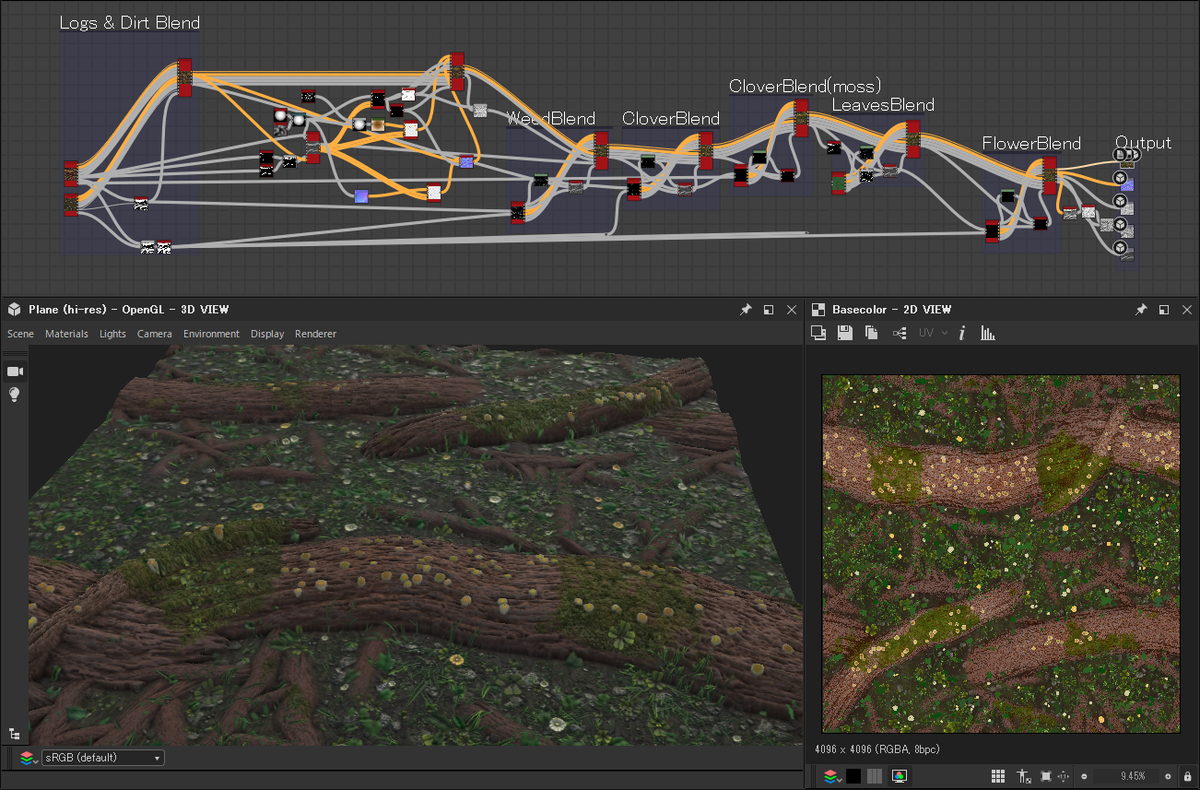This screenshot has width=1200, height=790.
Task: Select the red blend node in CloverBlend frame
Action: [706, 150]
